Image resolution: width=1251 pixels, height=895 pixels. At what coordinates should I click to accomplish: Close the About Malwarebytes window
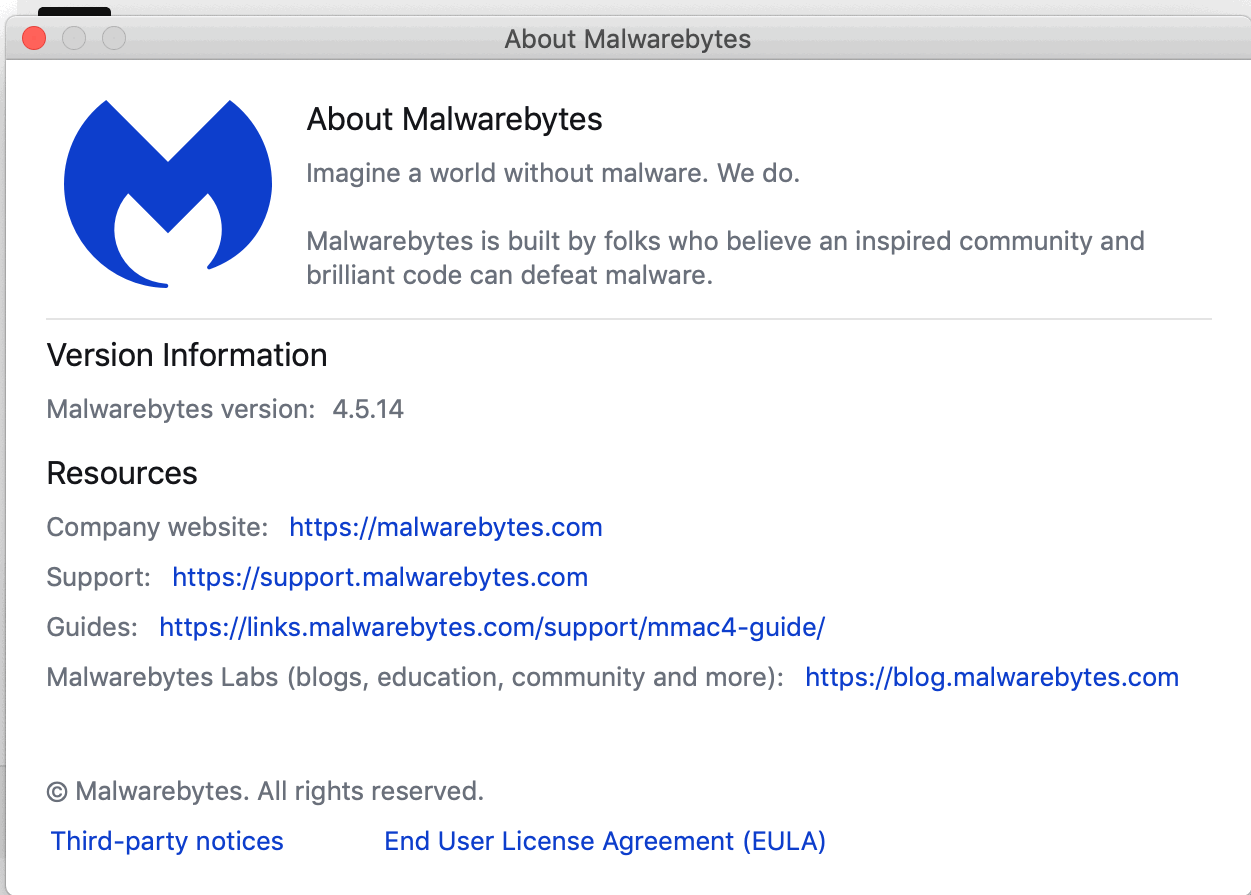[34, 39]
